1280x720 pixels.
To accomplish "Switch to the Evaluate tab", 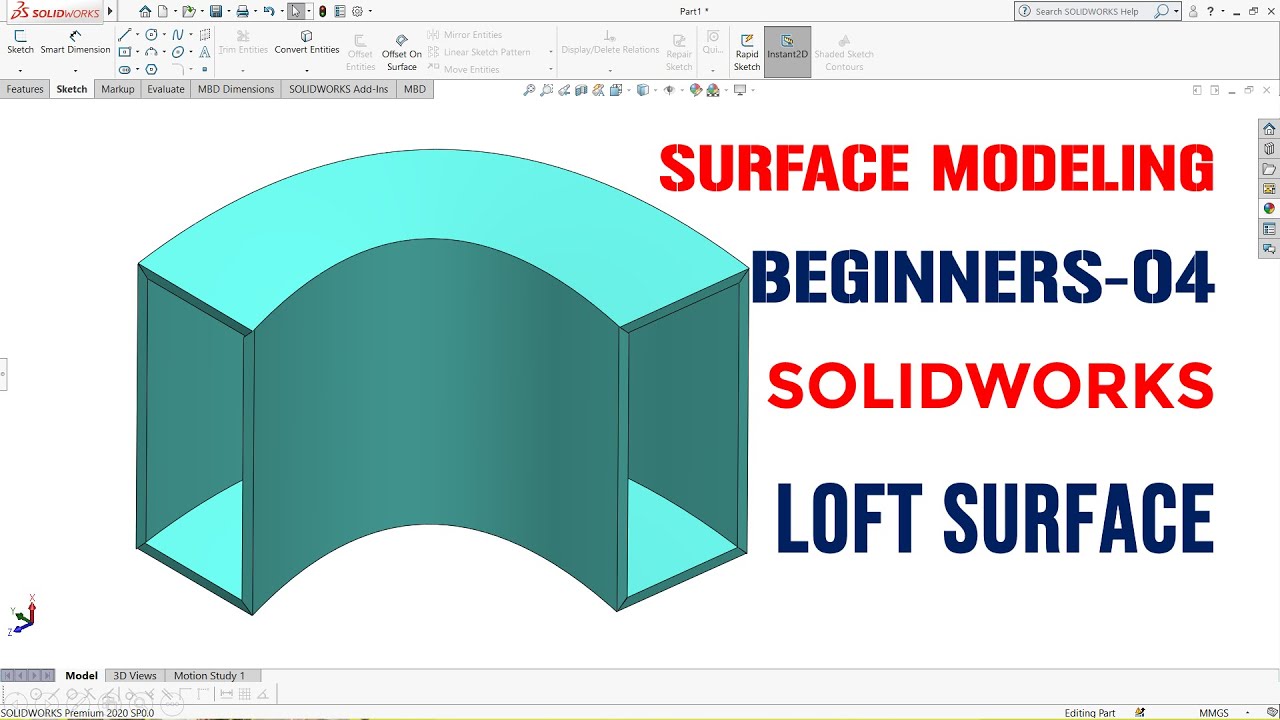I will click(x=166, y=89).
